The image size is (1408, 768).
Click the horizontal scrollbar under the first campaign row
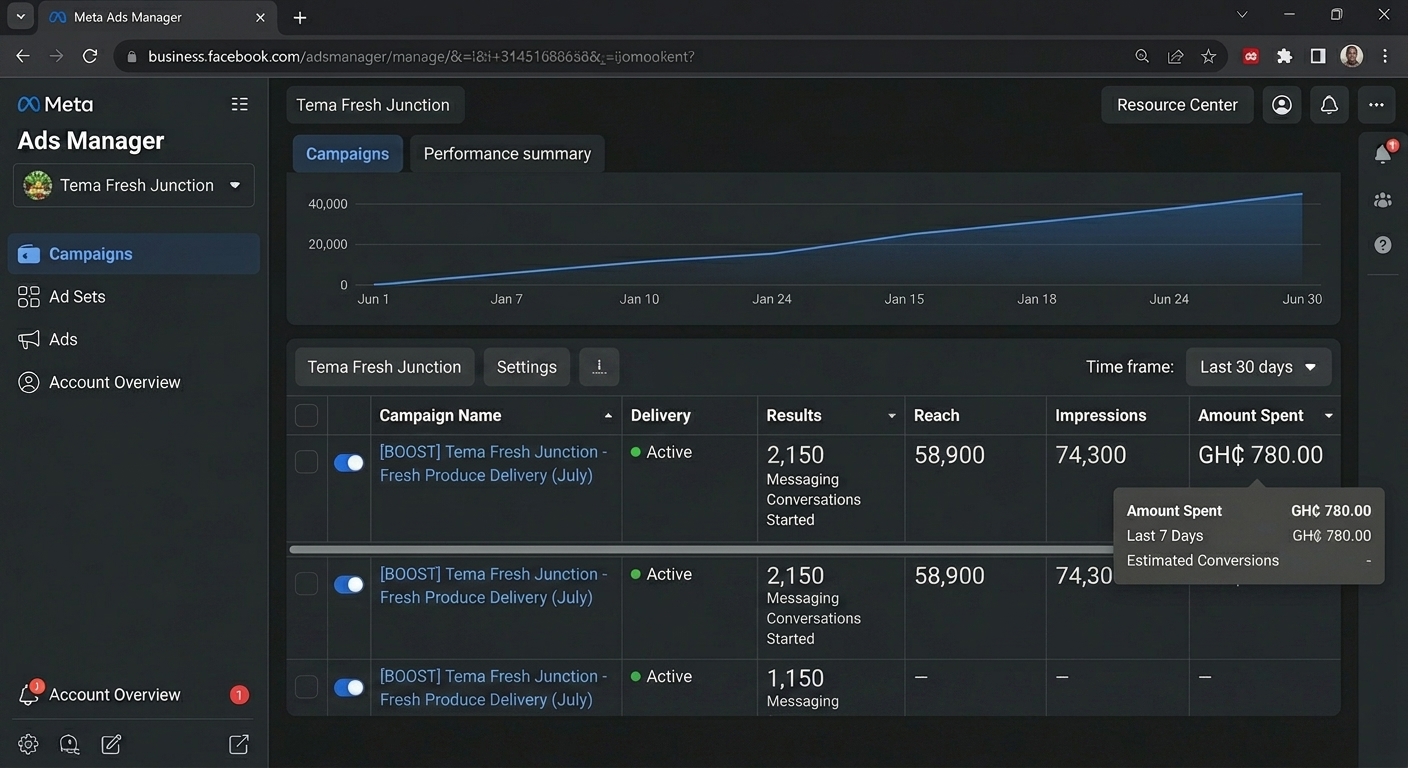point(702,550)
